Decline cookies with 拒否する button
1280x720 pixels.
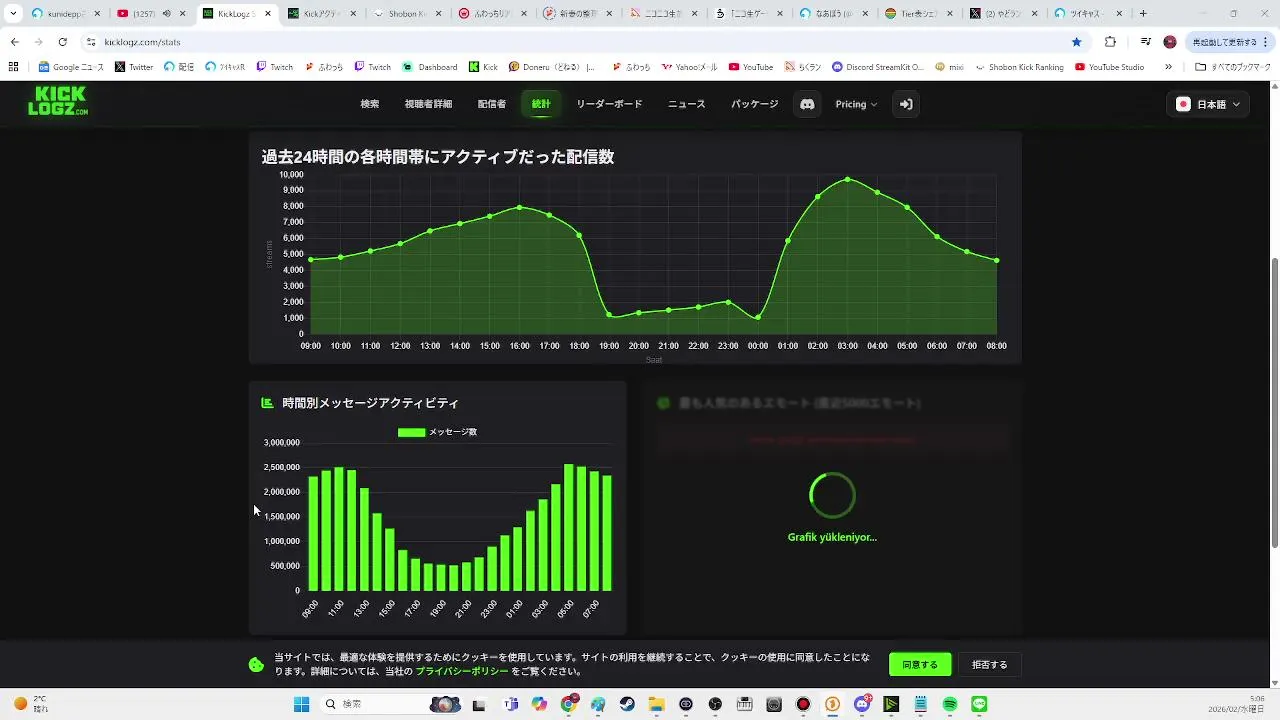pos(990,664)
